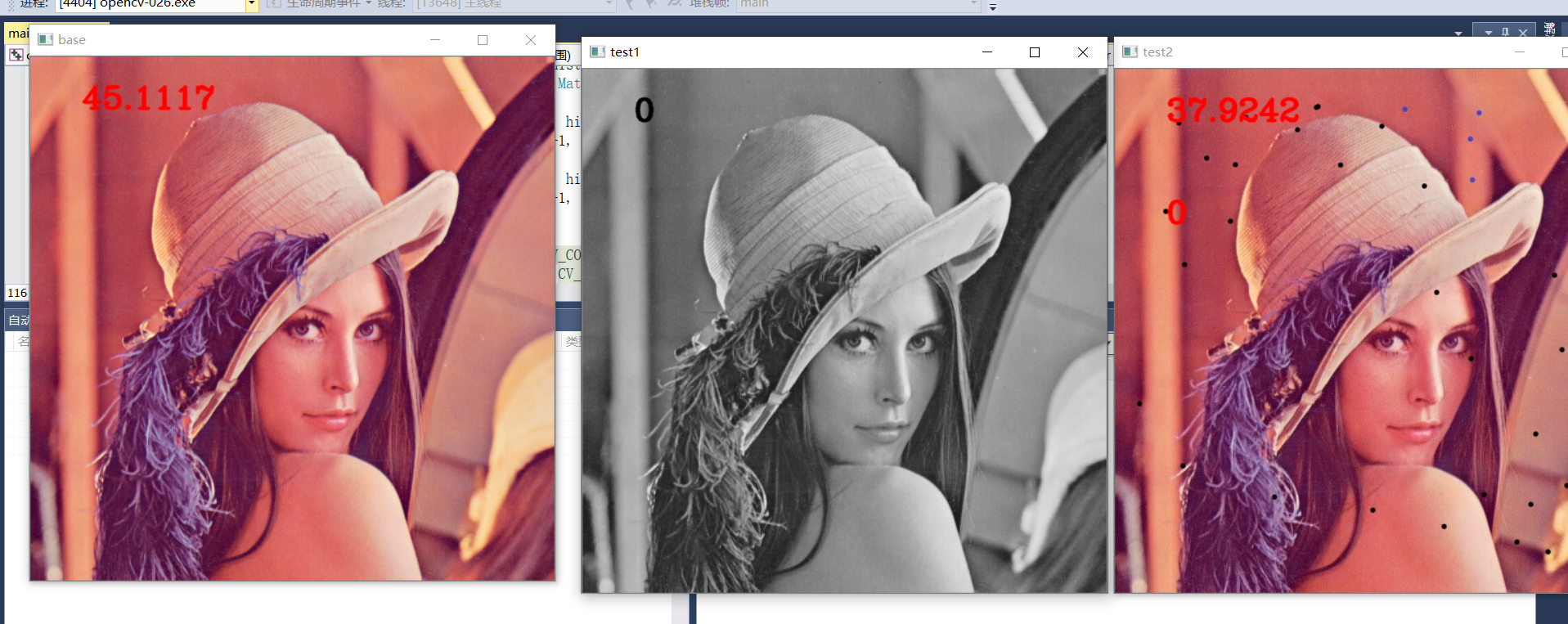Click the 116 zoom value in the editor
Viewport: 1568px width, 624px height.
pyautogui.click(x=17, y=293)
